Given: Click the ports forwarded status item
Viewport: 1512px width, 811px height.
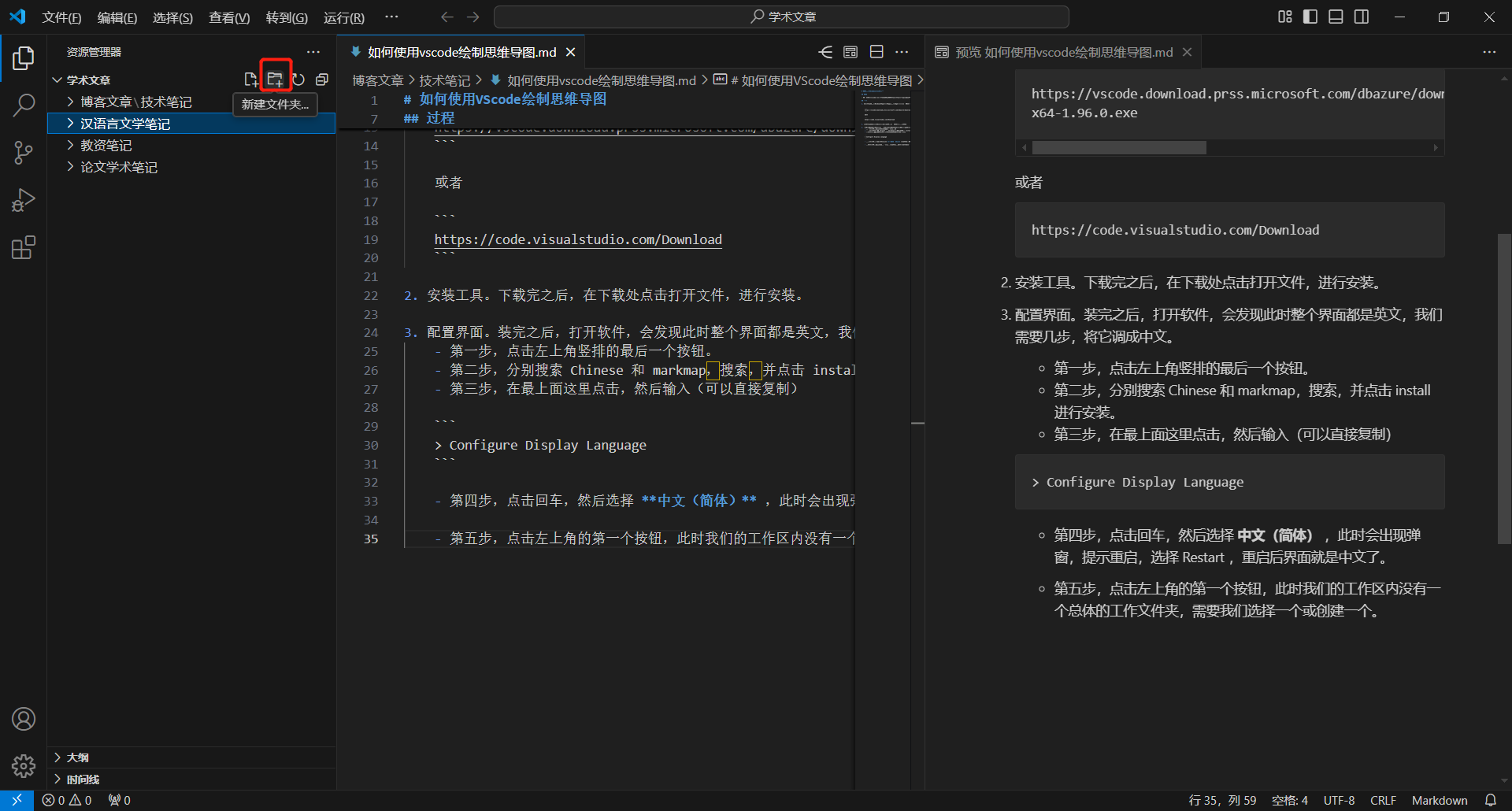Looking at the screenshot, I should [x=120, y=800].
